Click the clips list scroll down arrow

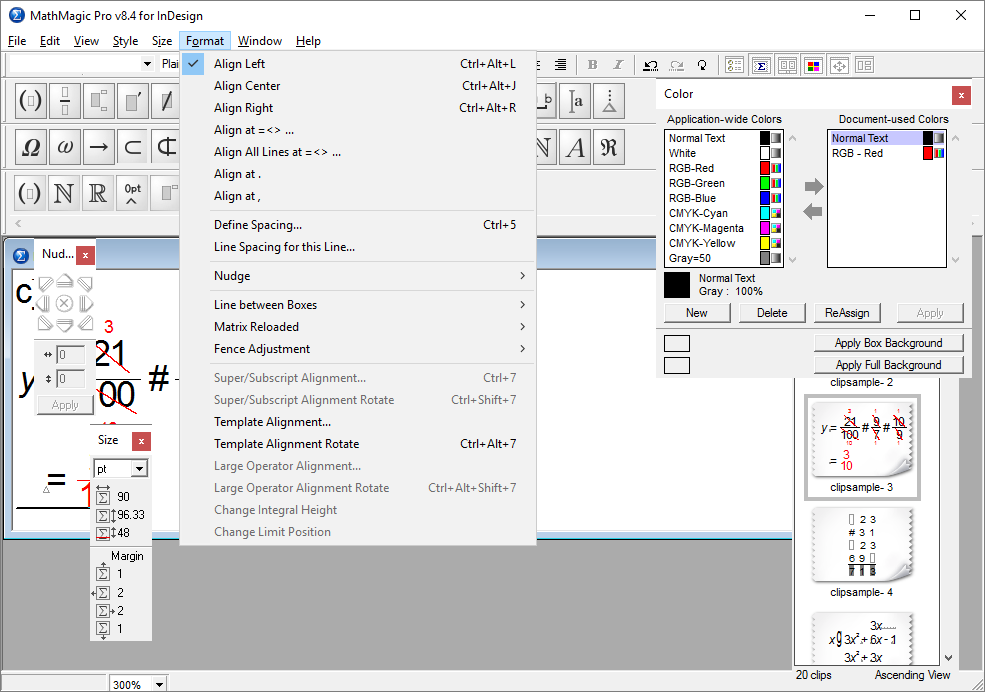coord(949,658)
